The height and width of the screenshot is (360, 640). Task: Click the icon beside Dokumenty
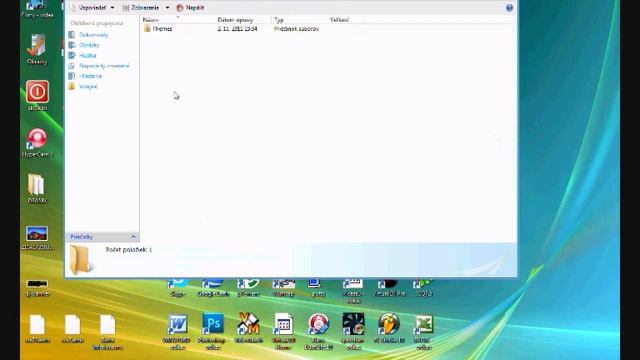click(x=72, y=35)
